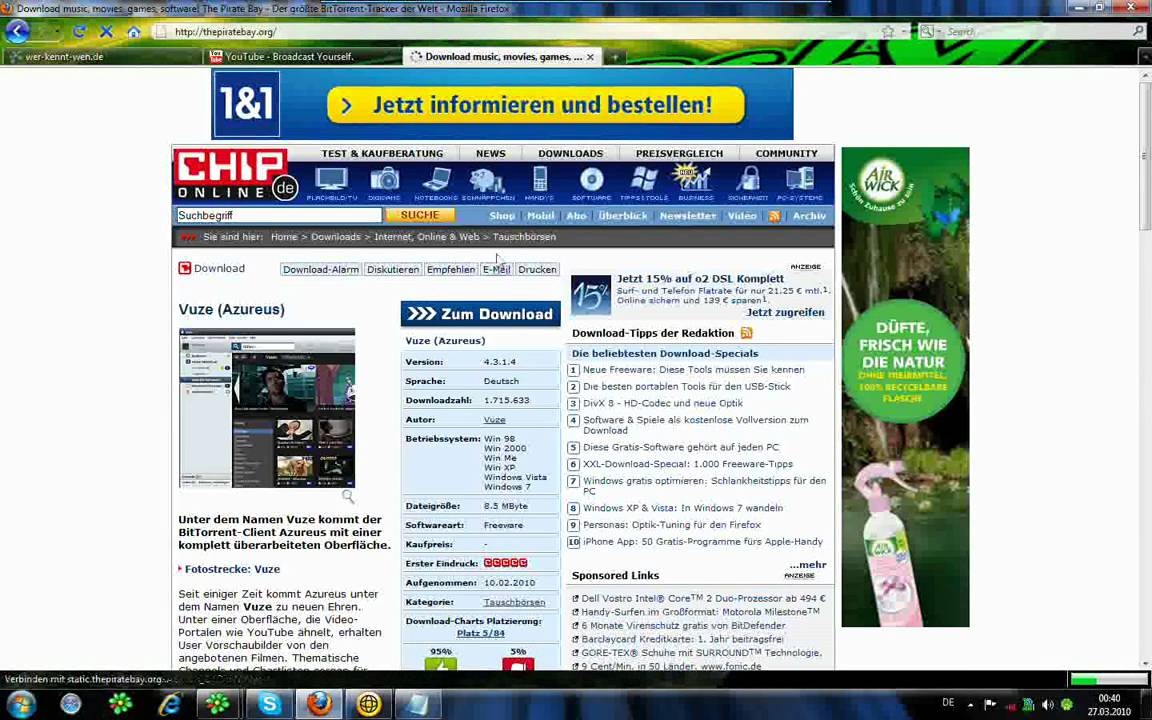Click the Platz 5/84 chart ranking link
Viewport: 1152px width, 720px height.
tap(480, 633)
